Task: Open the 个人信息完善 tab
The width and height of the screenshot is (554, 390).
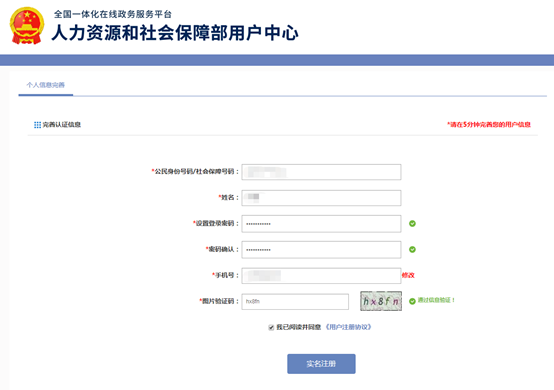Action: pyautogui.click(x=46, y=85)
